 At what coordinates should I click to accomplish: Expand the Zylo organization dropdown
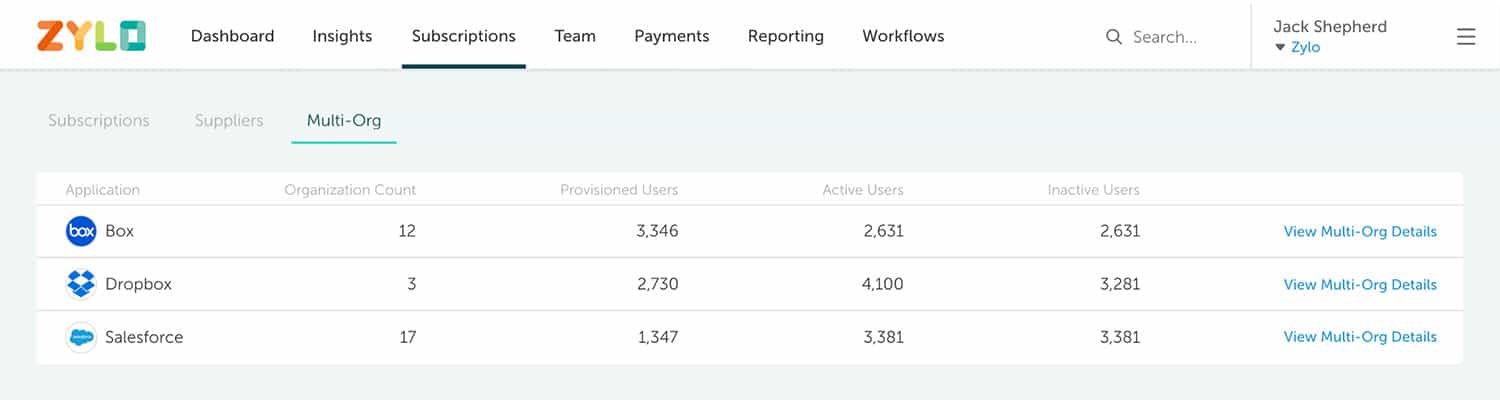coord(1297,47)
